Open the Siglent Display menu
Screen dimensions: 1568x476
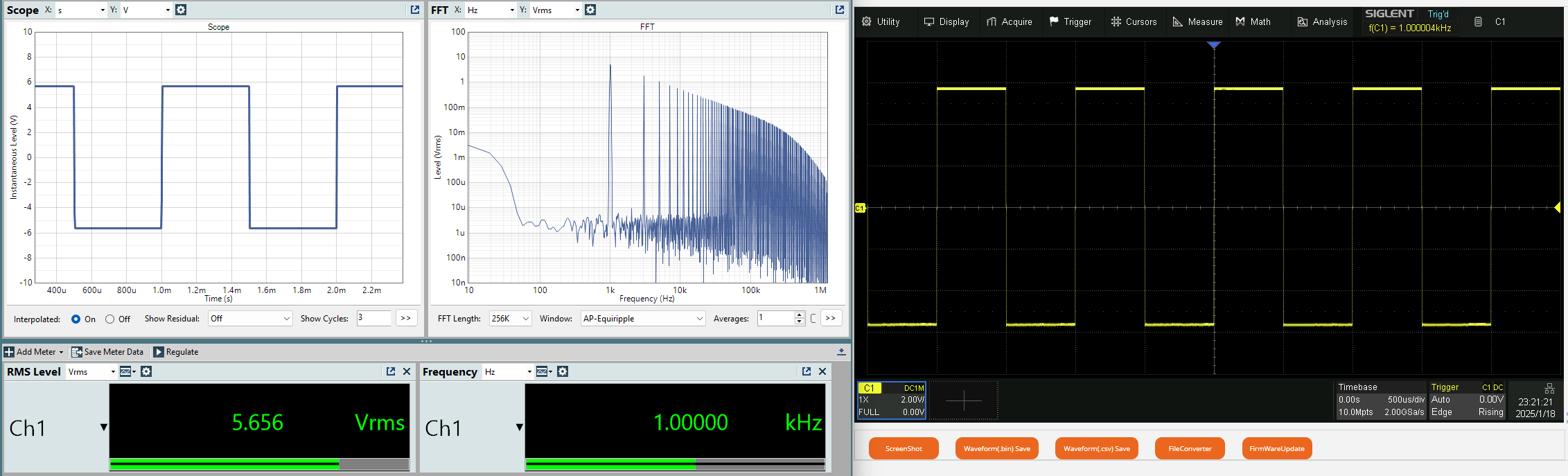(946, 21)
